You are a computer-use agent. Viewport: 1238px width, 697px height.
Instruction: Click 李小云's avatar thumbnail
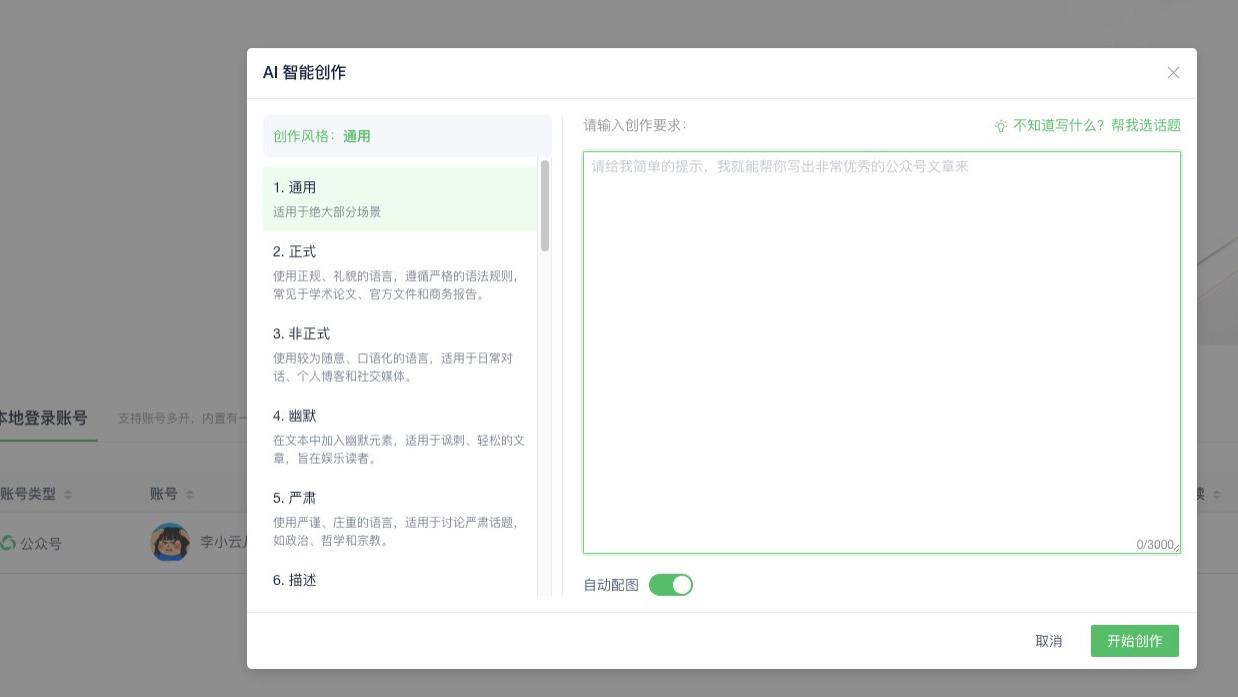pyautogui.click(x=170, y=543)
